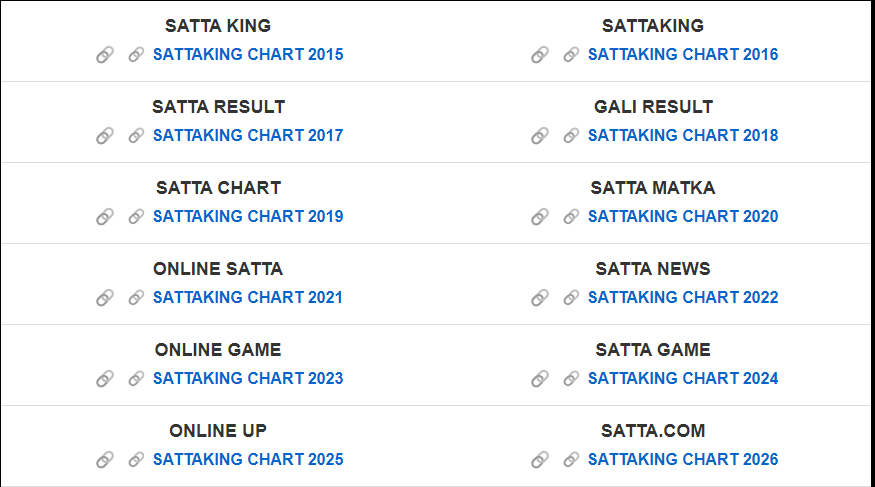The height and width of the screenshot is (487, 875).
Task: Visit the SATTAKING CHART 2018 page
Action: coord(682,136)
